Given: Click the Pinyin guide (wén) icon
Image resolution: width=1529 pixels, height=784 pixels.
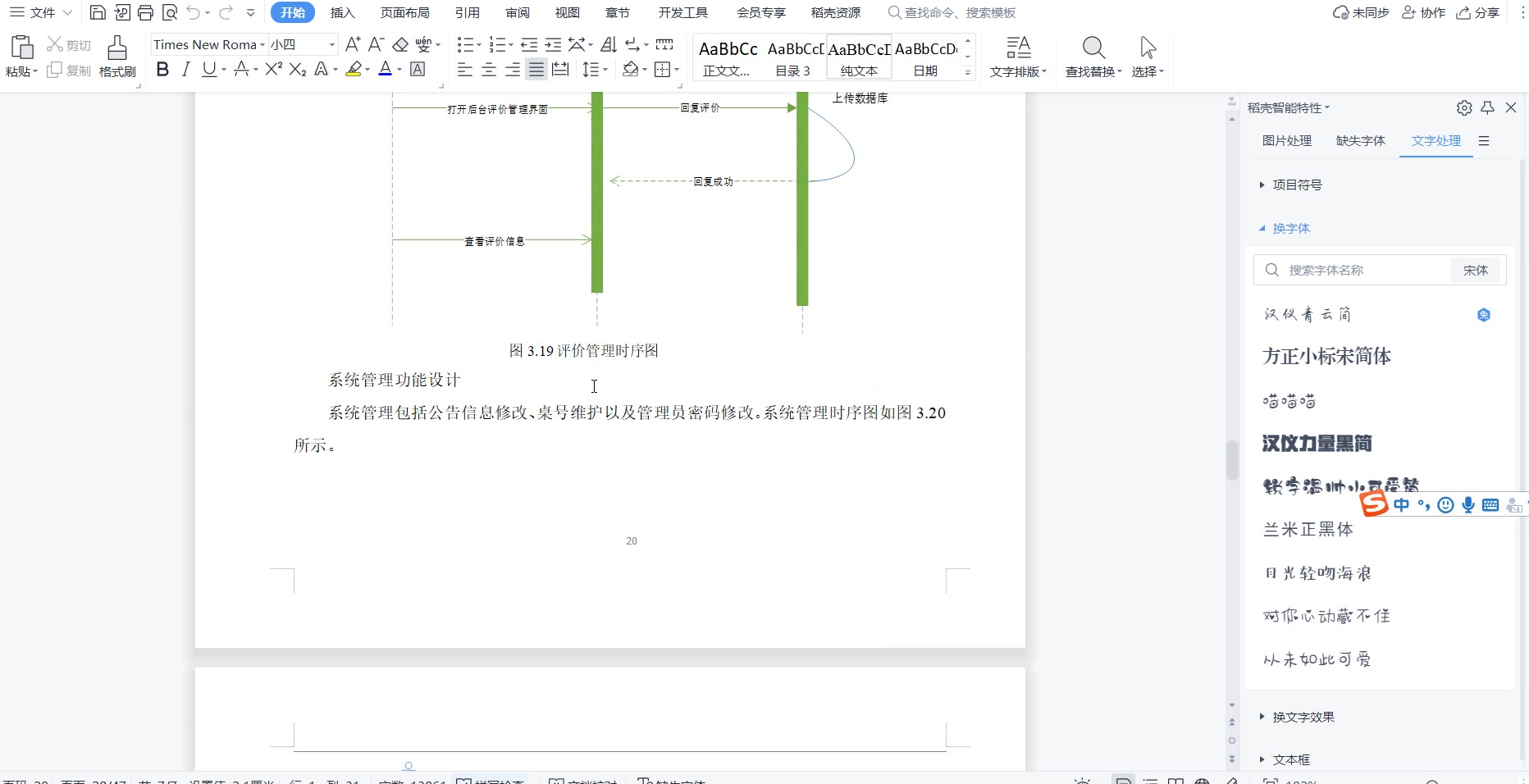Looking at the screenshot, I should [x=423, y=44].
